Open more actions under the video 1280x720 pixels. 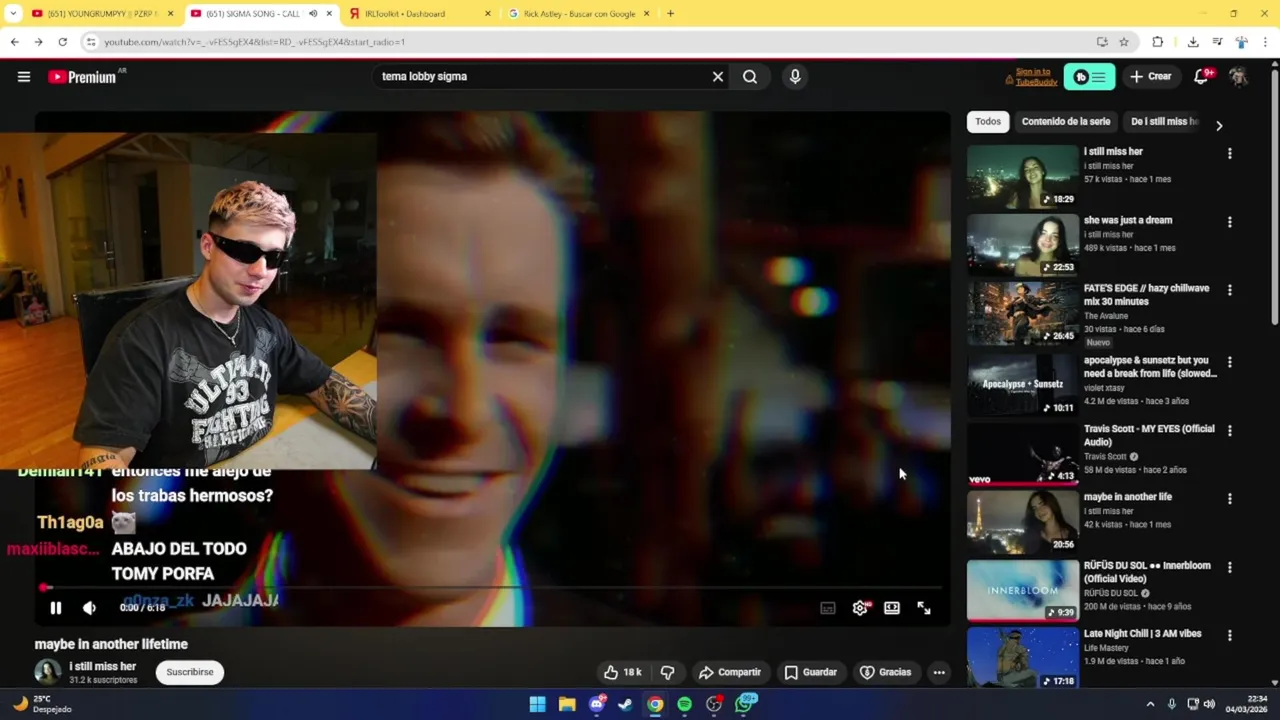tap(939, 672)
